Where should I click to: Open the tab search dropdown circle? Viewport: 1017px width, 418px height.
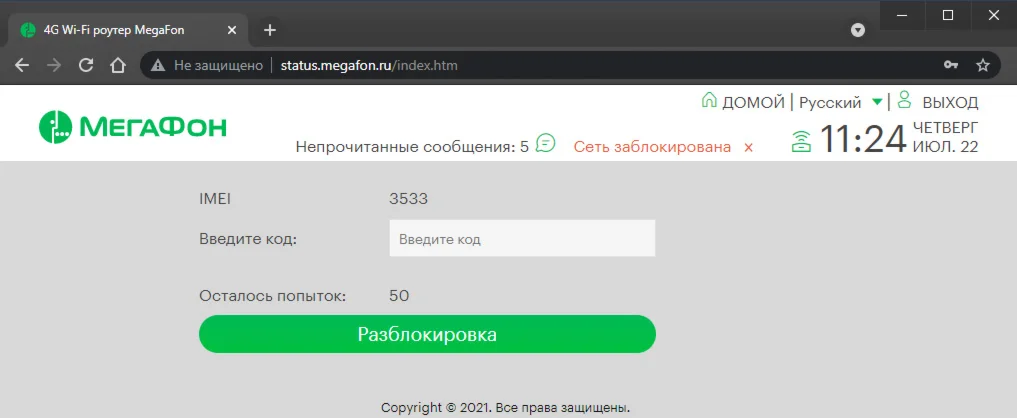[x=857, y=30]
